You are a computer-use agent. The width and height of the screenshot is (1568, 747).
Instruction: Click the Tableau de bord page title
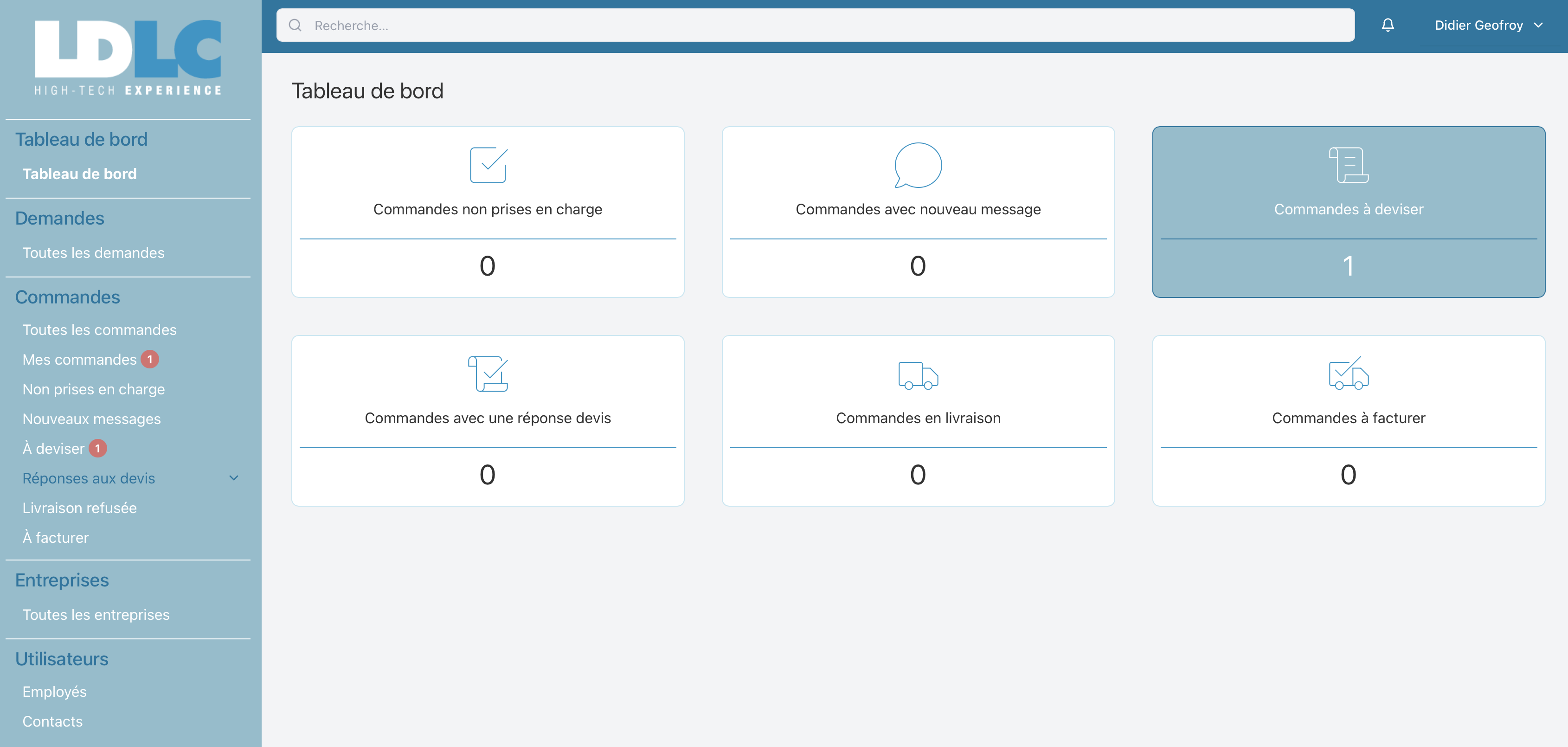368,91
